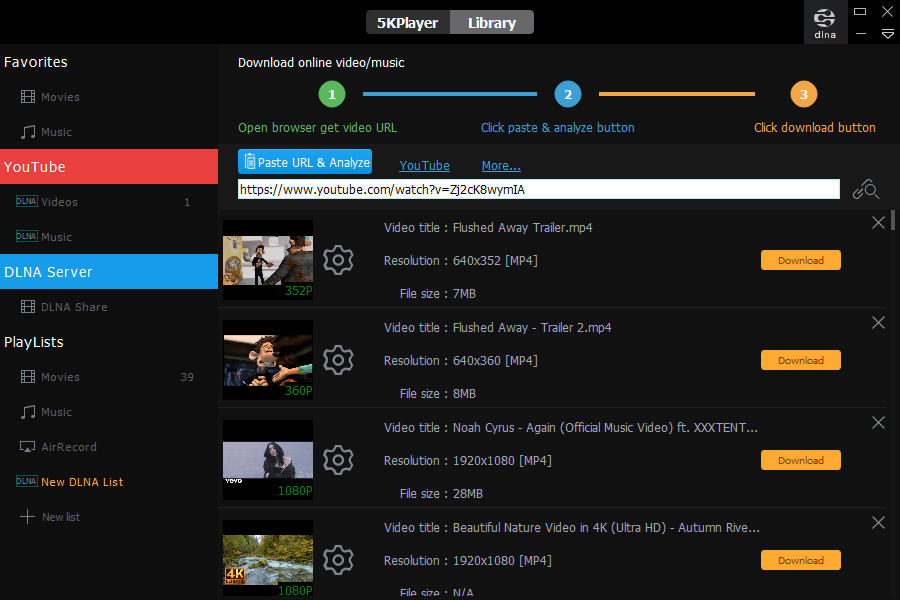Screen dimensions: 900x600
Task: Switch to the 5KPlayer tab
Action: (x=408, y=23)
